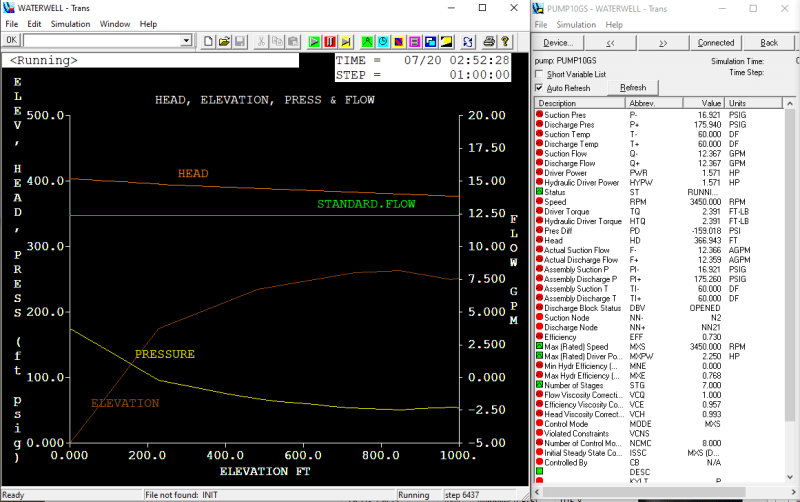Select the Discharge Pres variable row
800x502 pixels.
[658, 124]
